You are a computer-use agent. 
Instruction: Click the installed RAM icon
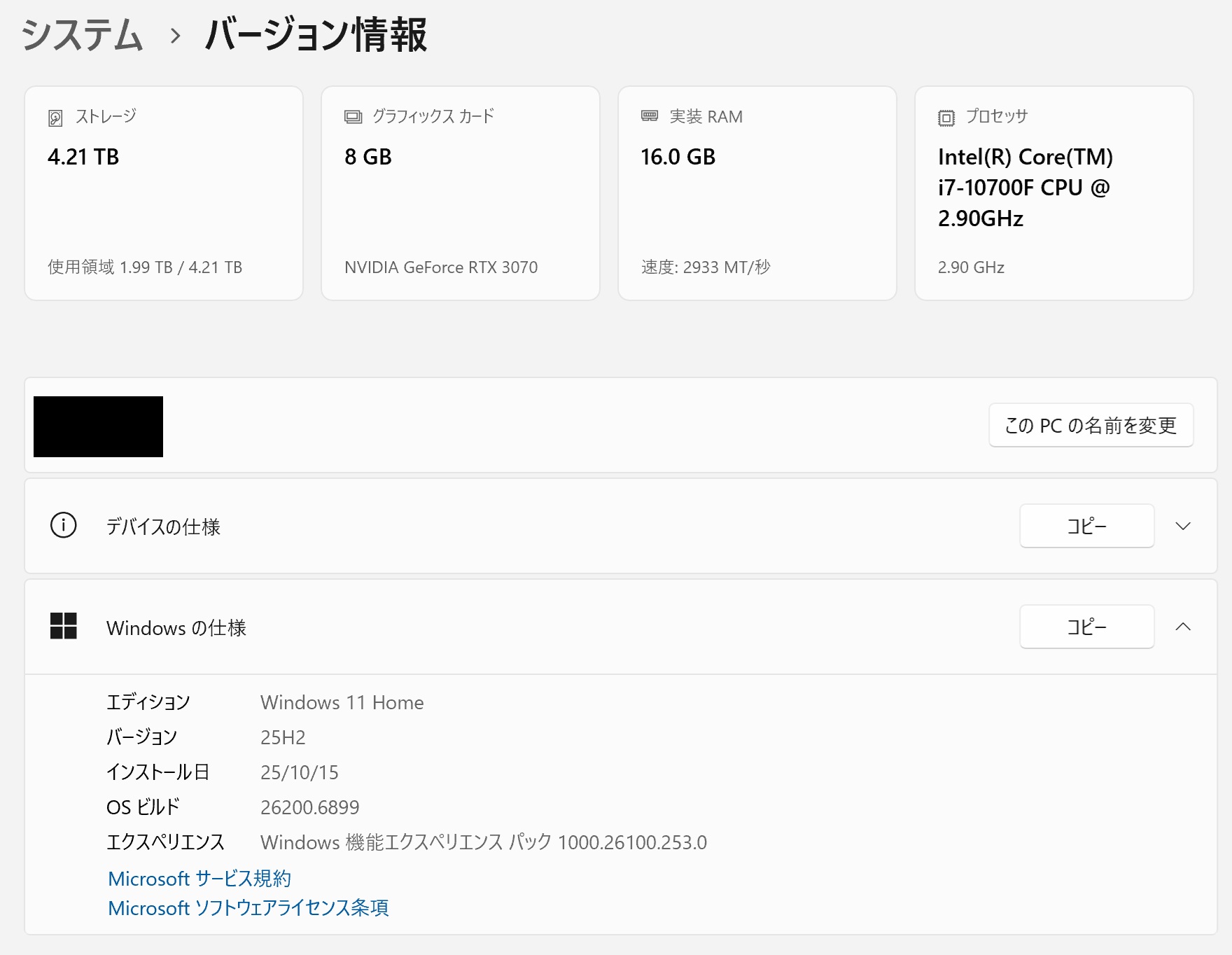[x=650, y=116]
